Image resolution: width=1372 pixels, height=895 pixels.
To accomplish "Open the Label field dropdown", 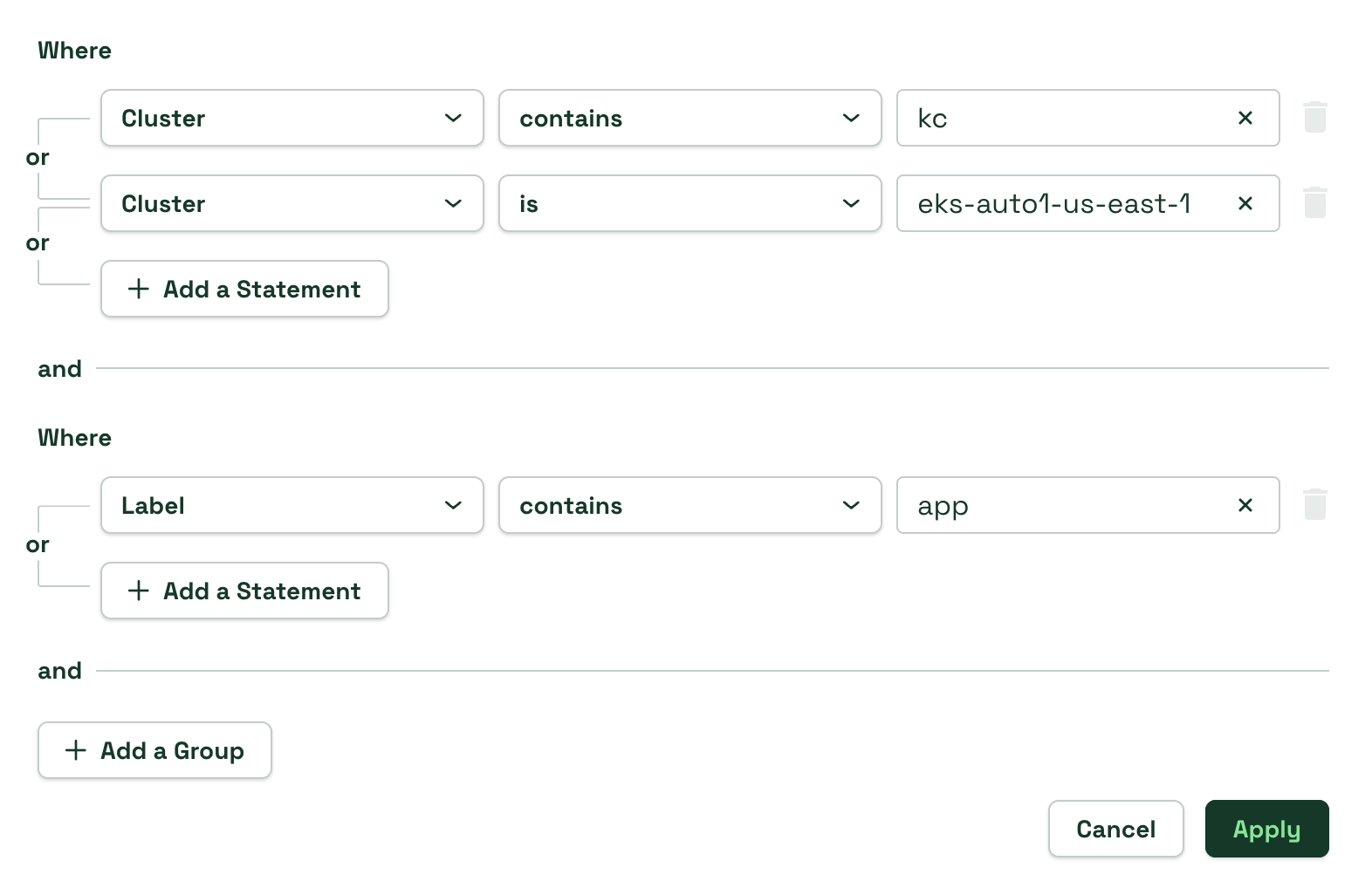I will (292, 505).
